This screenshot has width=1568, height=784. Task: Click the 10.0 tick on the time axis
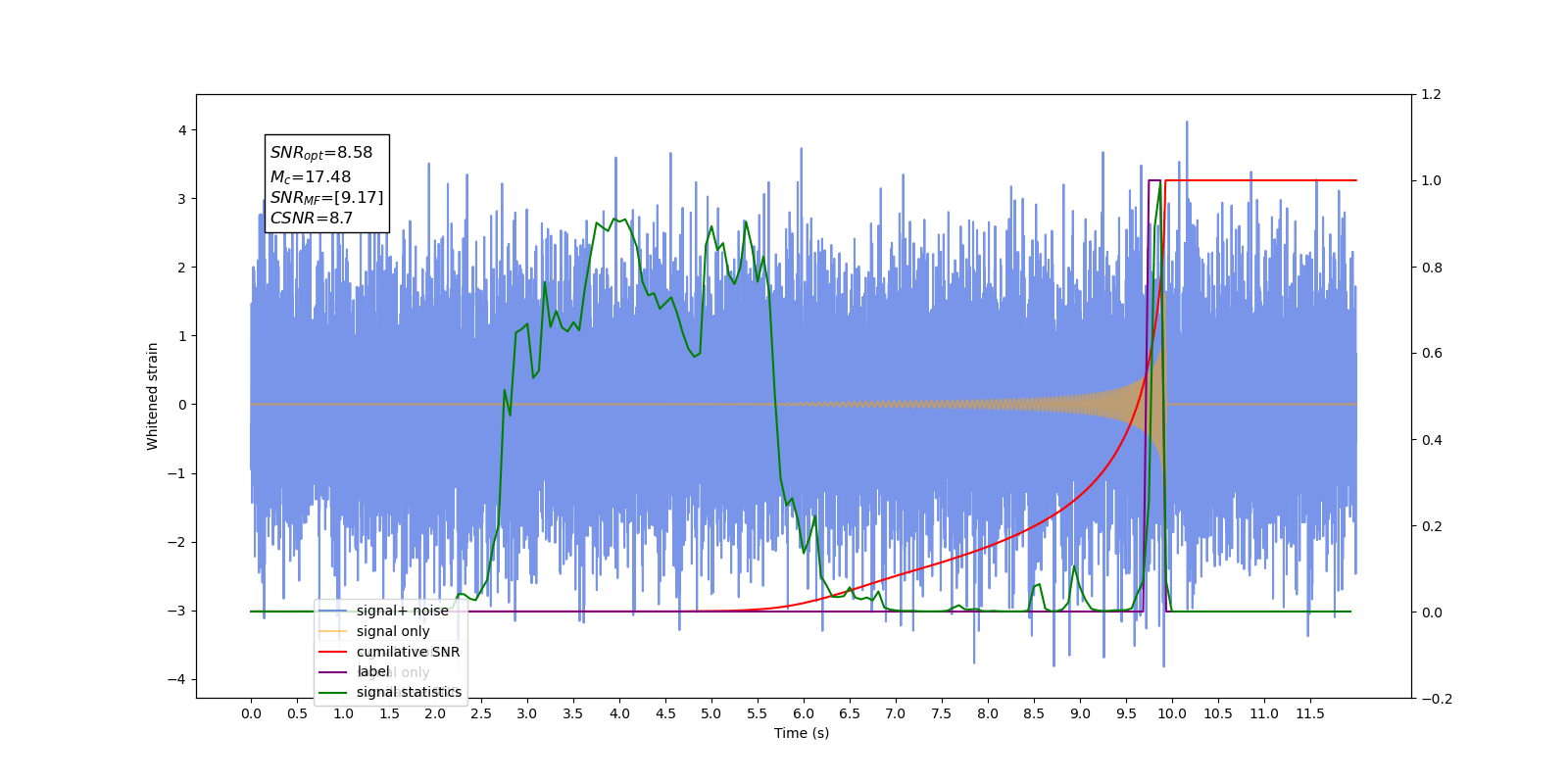(1172, 713)
